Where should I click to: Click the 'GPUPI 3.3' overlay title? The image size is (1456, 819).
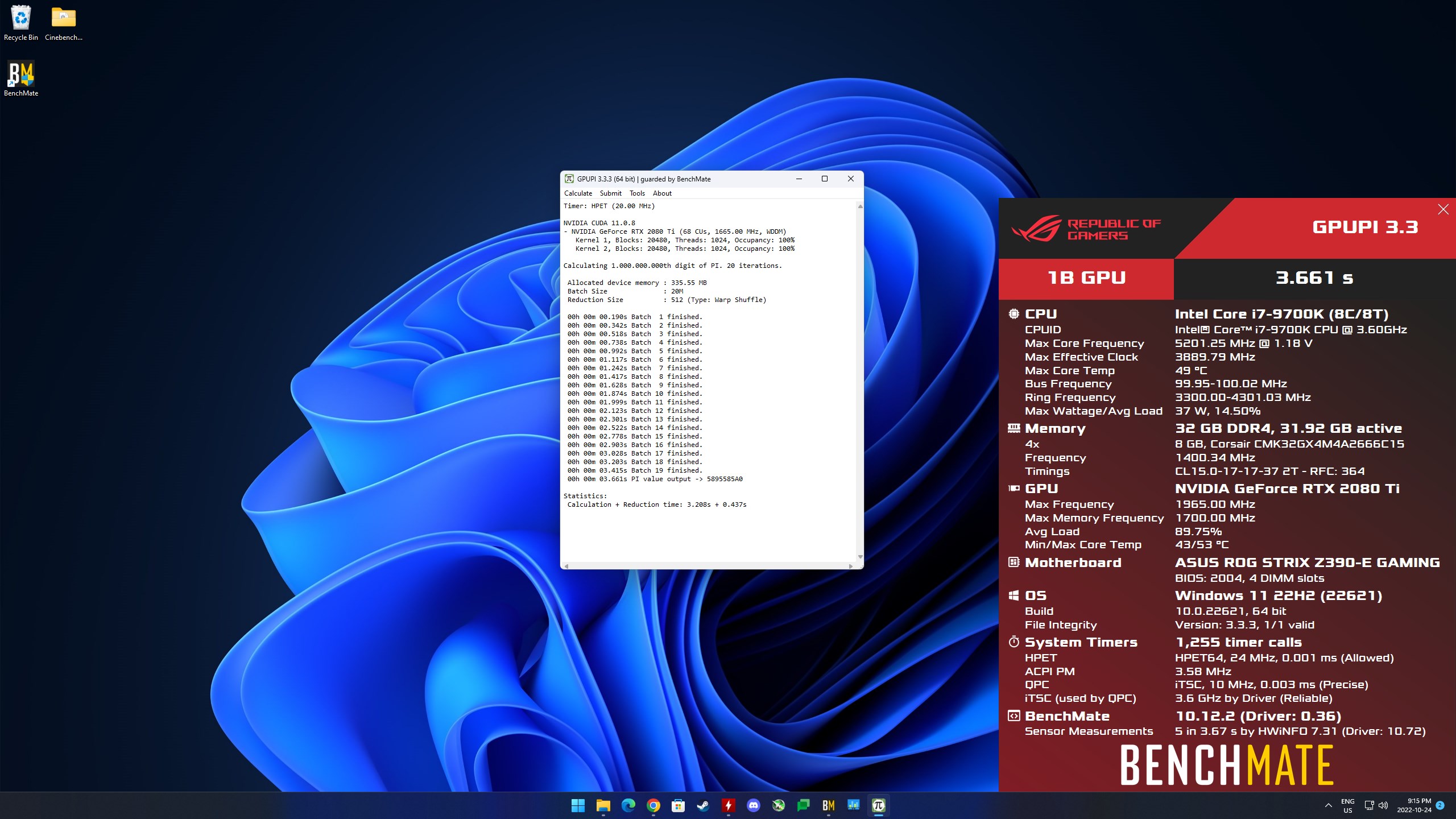[x=1365, y=227]
